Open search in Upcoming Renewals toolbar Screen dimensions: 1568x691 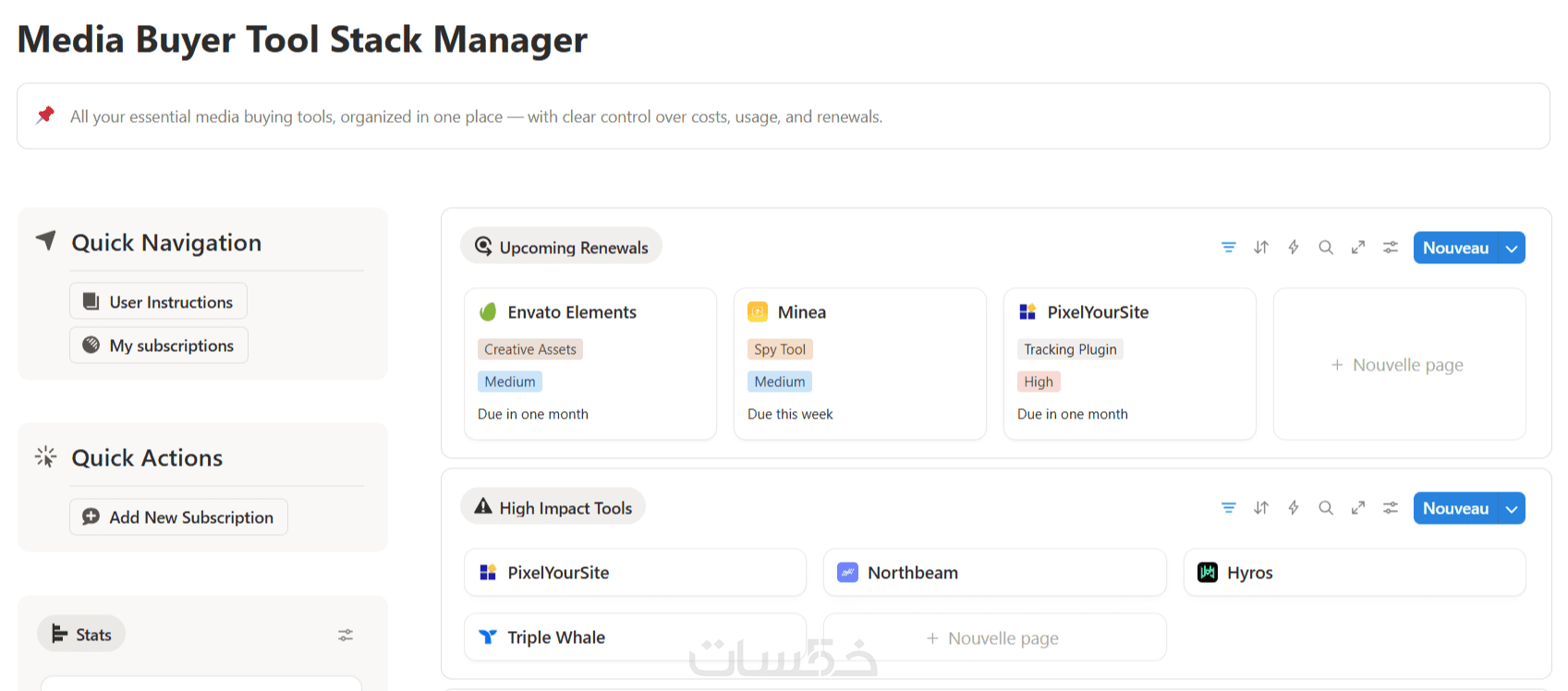[x=1325, y=248]
